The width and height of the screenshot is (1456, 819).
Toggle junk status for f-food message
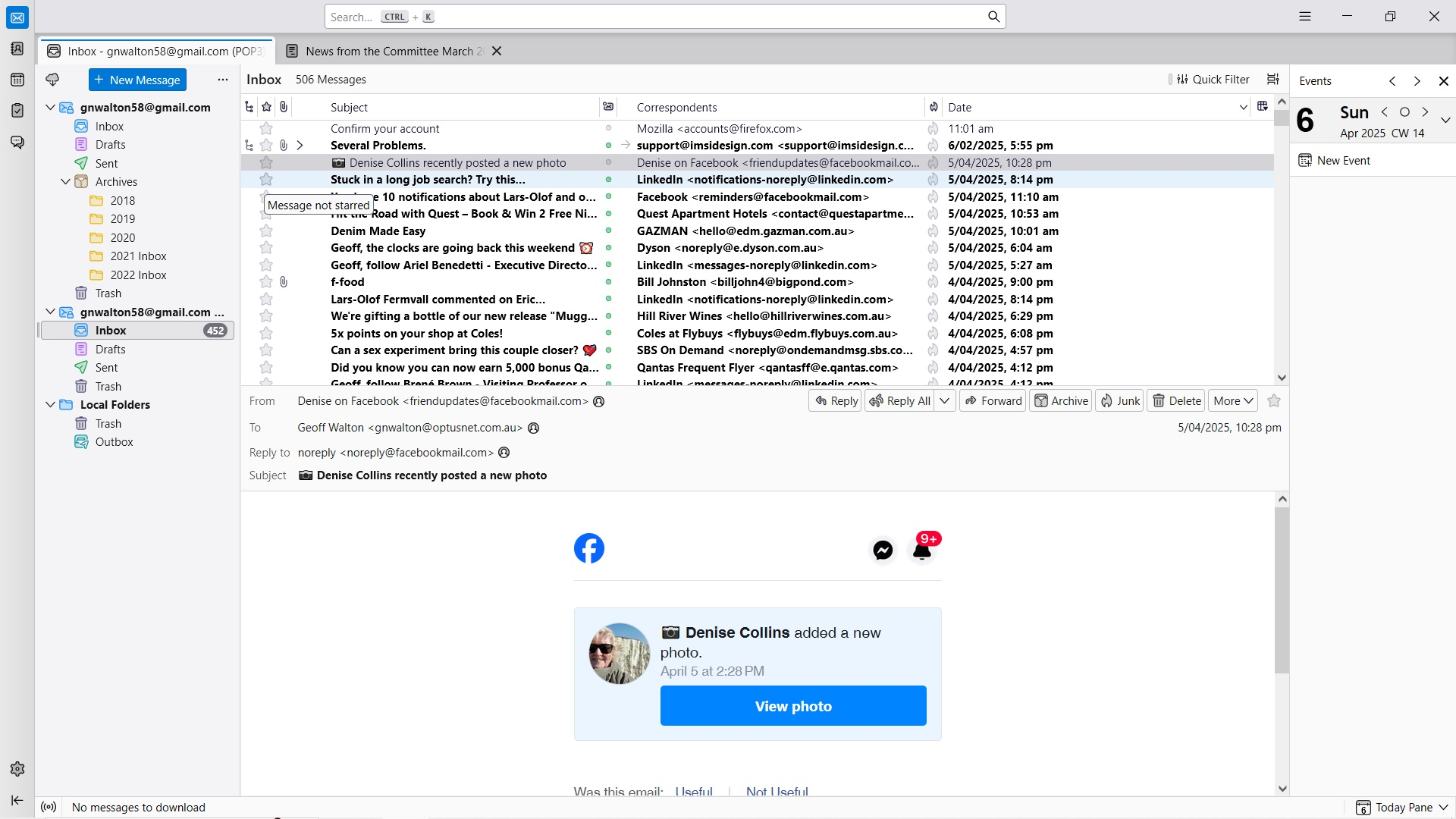(x=933, y=282)
